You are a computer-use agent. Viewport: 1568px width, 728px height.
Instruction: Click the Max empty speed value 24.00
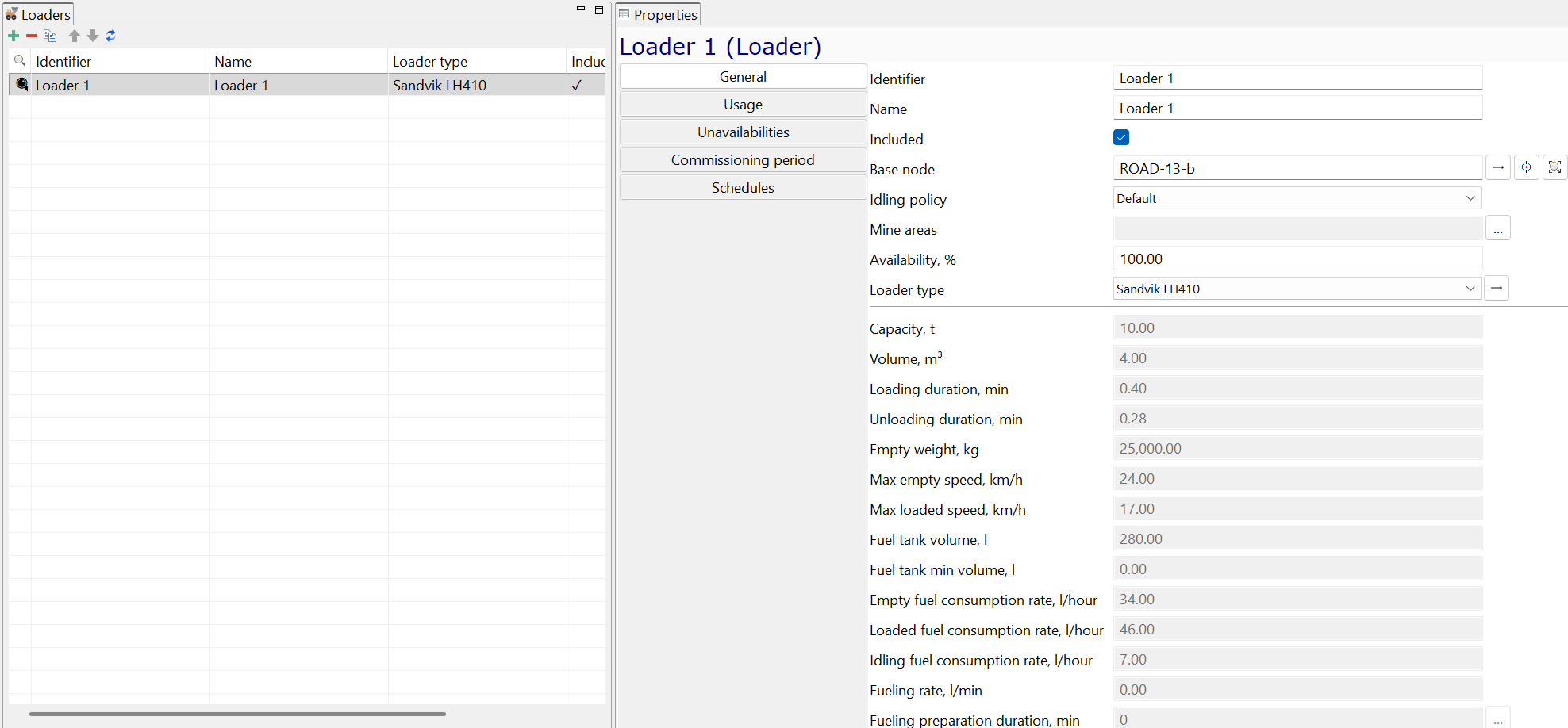pyautogui.click(x=1297, y=478)
